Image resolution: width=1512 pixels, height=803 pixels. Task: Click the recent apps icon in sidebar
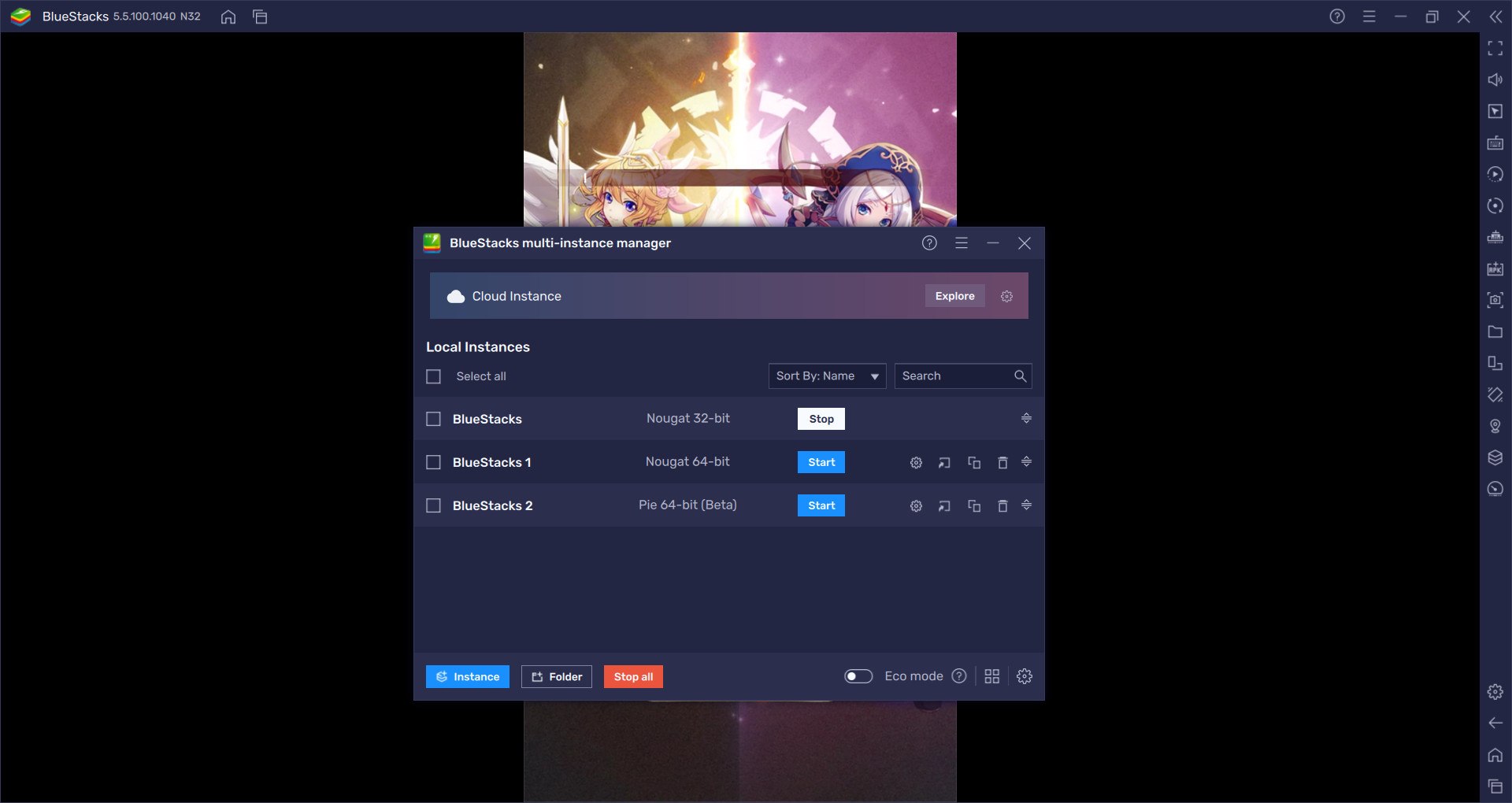point(1495,786)
